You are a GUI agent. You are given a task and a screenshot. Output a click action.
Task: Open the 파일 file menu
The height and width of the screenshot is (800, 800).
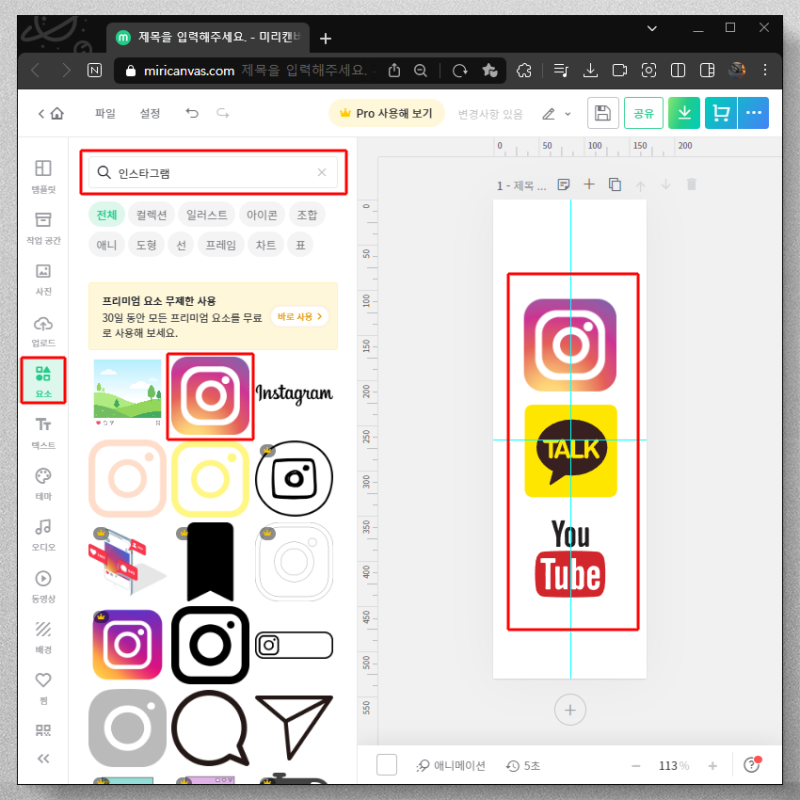tap(105, 113)
